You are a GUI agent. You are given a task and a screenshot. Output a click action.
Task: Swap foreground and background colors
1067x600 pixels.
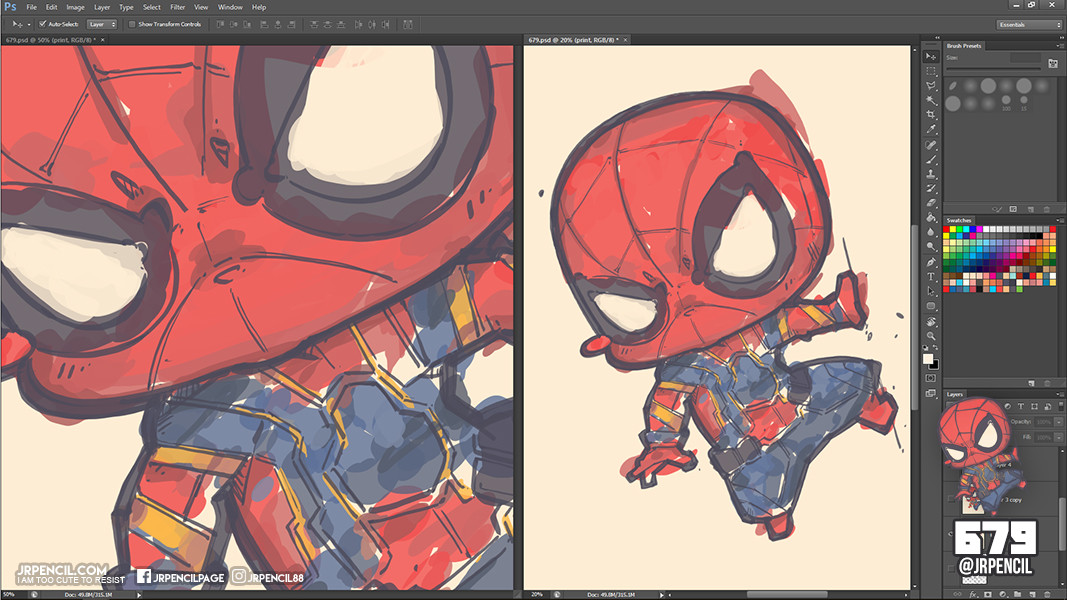pos(936,348)
